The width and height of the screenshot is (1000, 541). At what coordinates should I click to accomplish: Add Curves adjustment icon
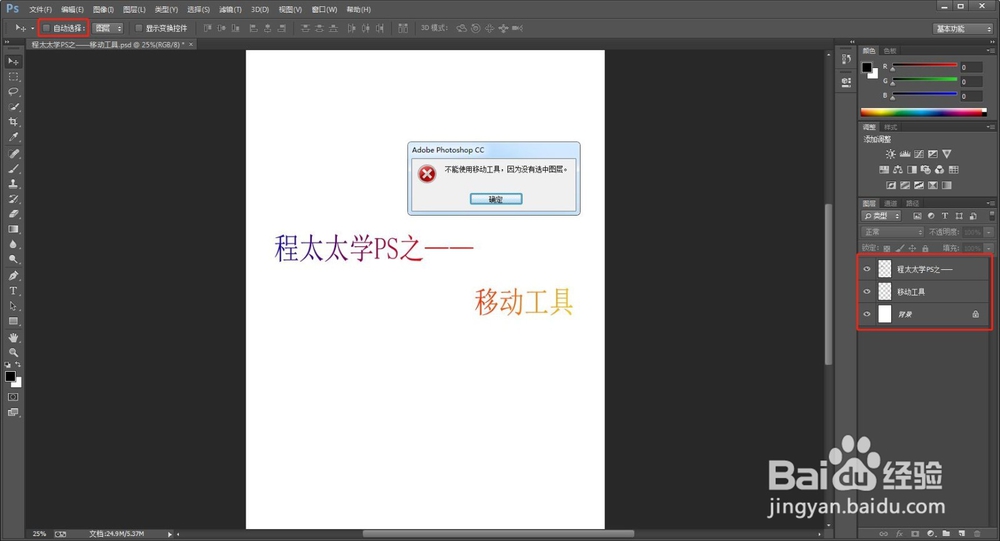[919, 154]
